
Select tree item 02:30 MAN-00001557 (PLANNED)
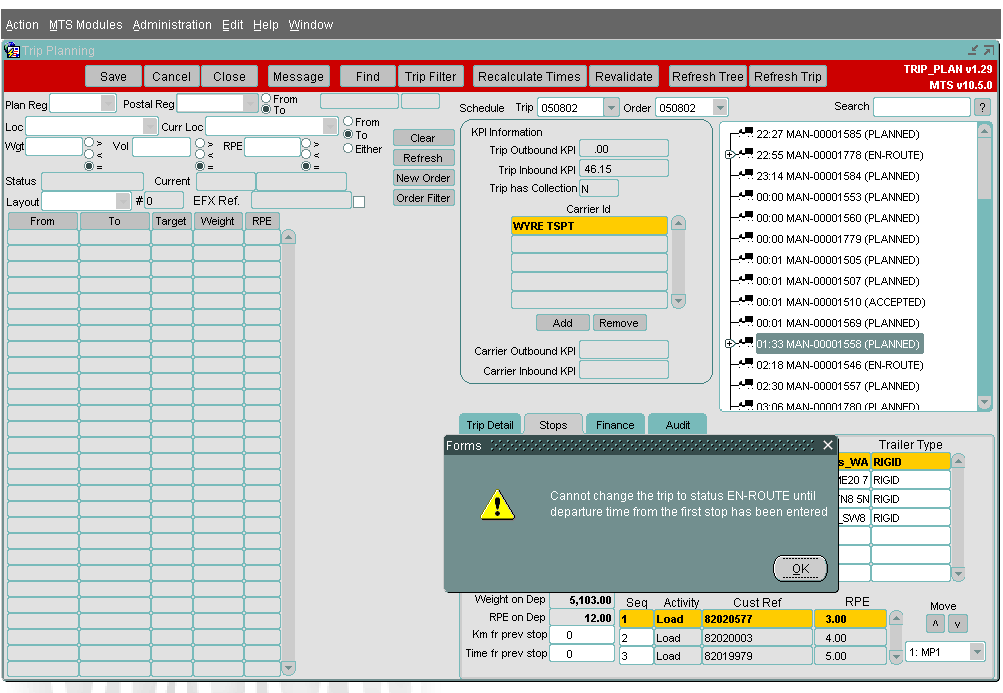click(837, 385)
